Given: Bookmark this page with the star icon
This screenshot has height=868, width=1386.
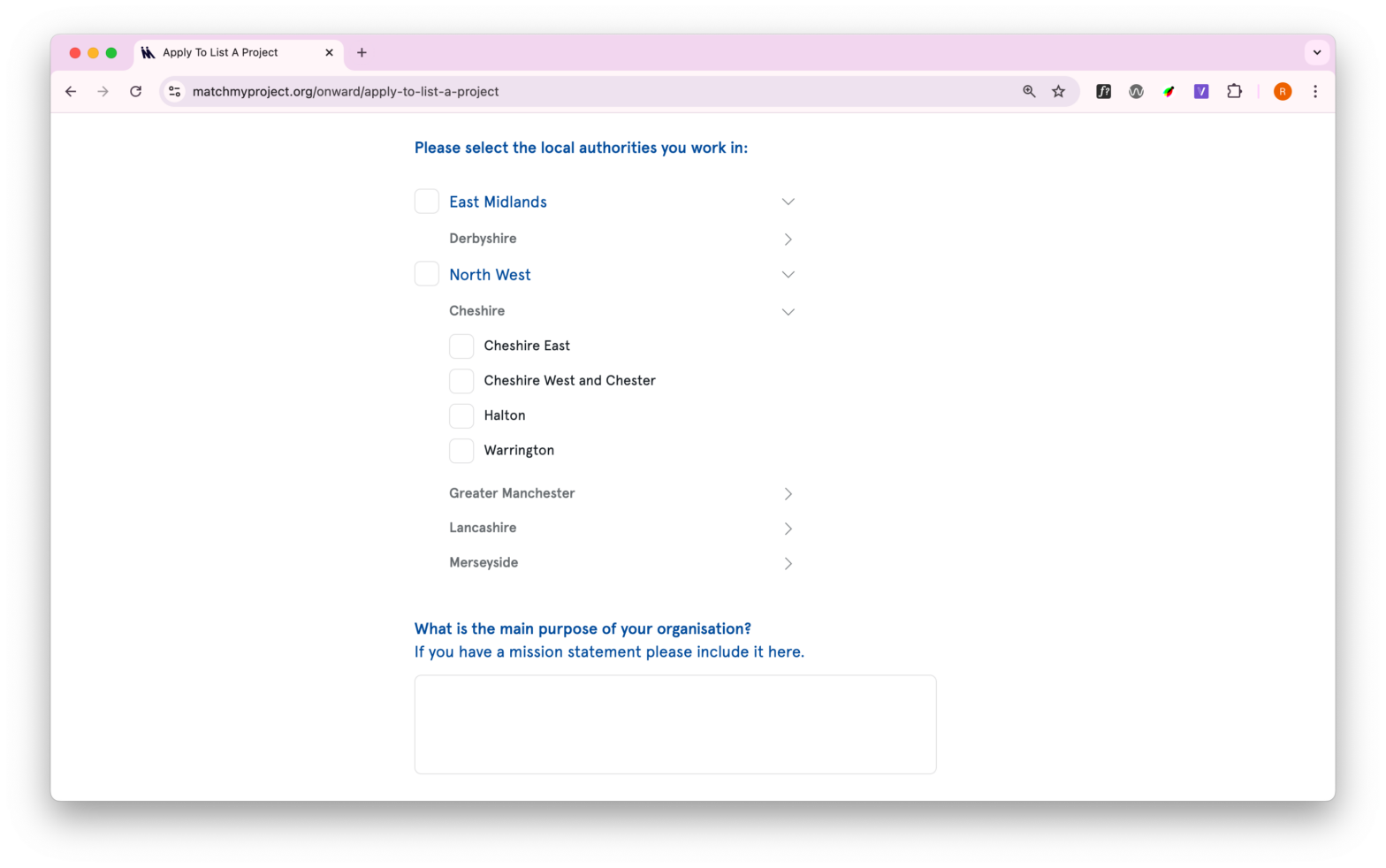Looking at the screenshot, I should [1058, 91].
